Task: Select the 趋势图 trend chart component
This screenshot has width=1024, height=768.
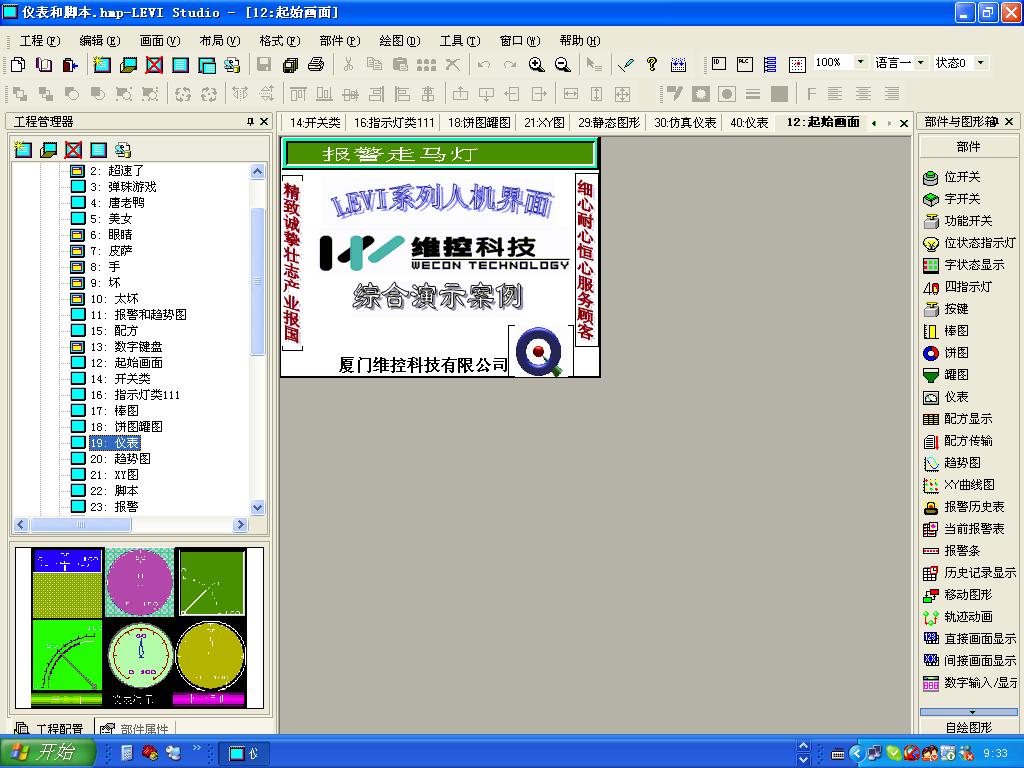Action: click(952, 463)
